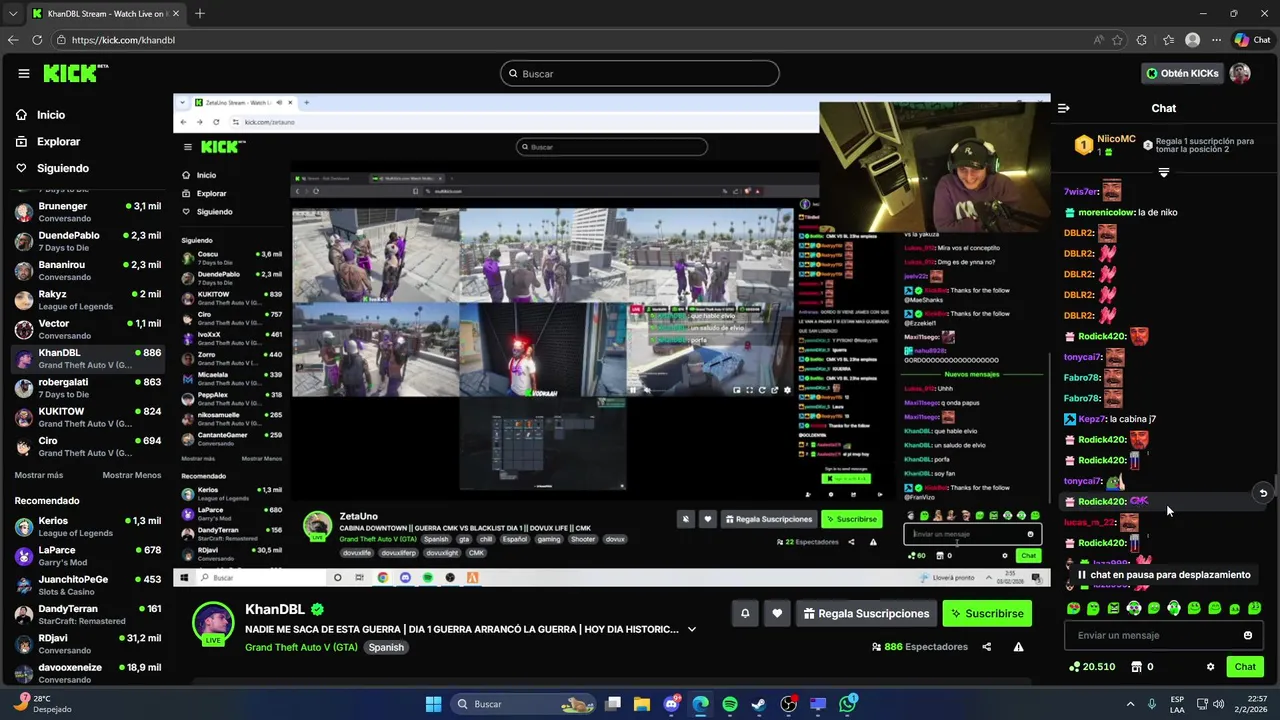This screenshot has height=720, width=1280.
Task: Resume chat via 'chat en pausa' banner
Action: tap(1164, 575)
